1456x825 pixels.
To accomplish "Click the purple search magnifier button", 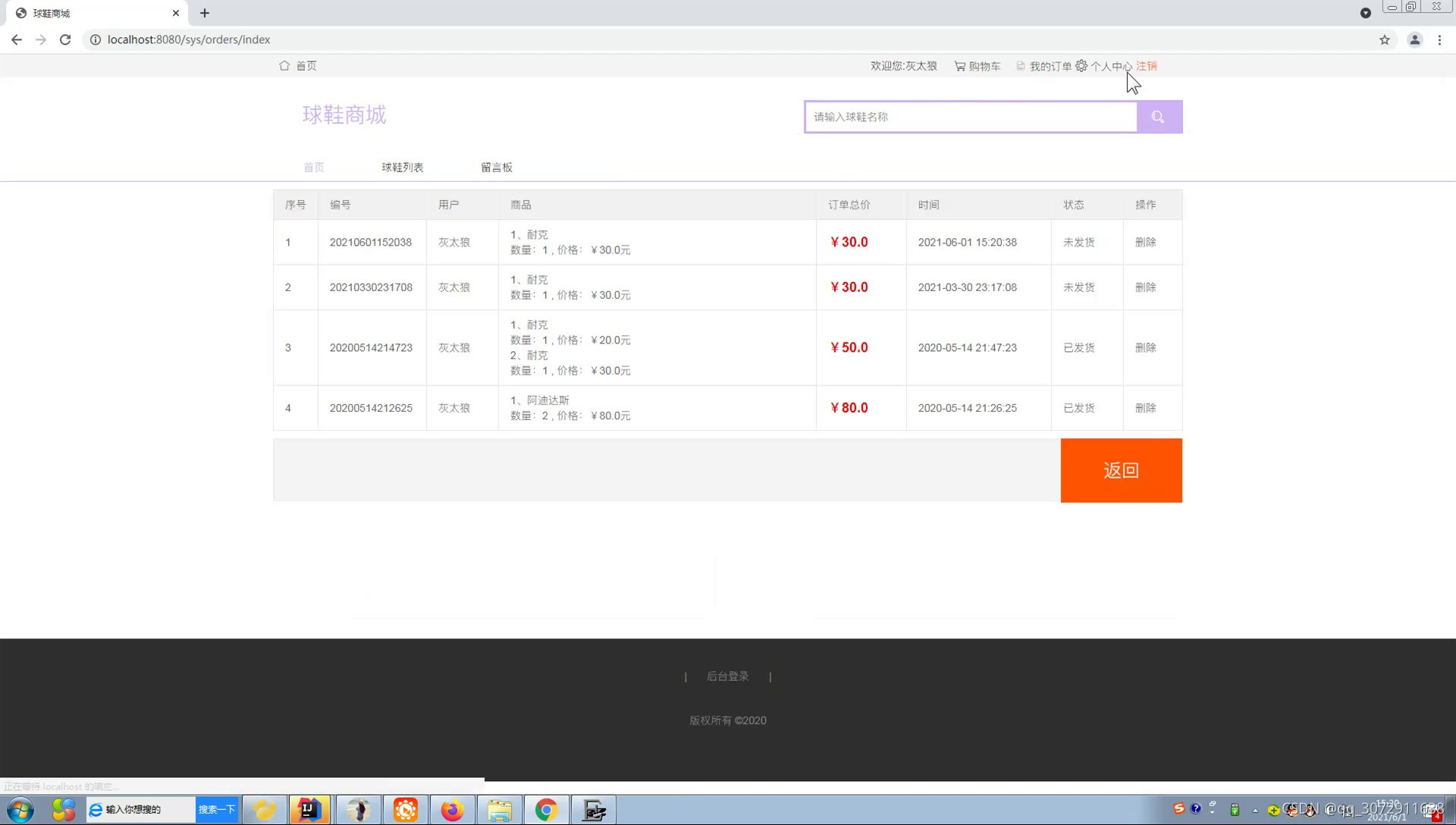I will [1159, 117].
